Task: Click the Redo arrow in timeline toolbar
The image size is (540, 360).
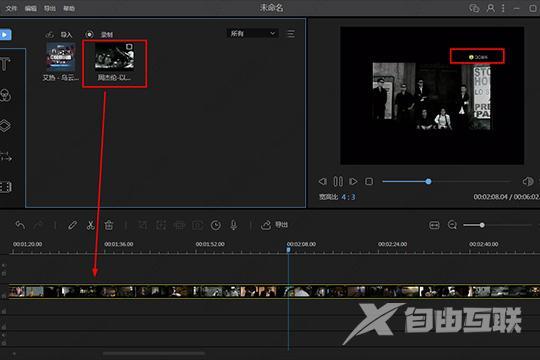Action: pyautogui.click(x=38, y=225)
